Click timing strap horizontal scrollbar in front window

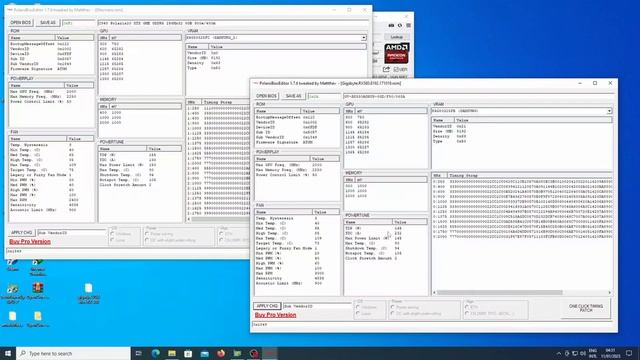tap(500, 292)
